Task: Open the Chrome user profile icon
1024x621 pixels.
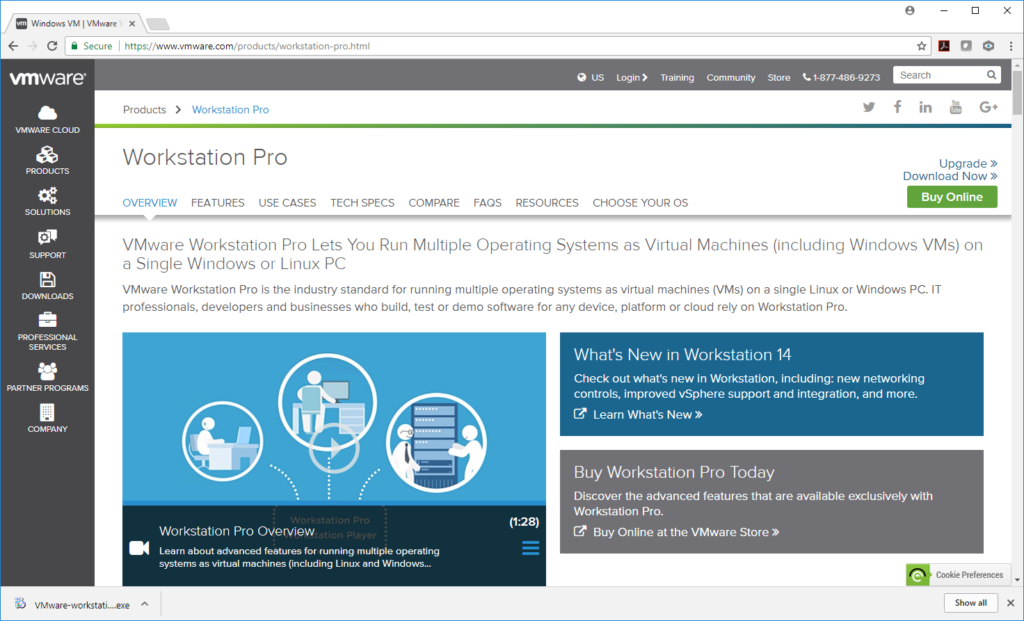Action: 910,10
